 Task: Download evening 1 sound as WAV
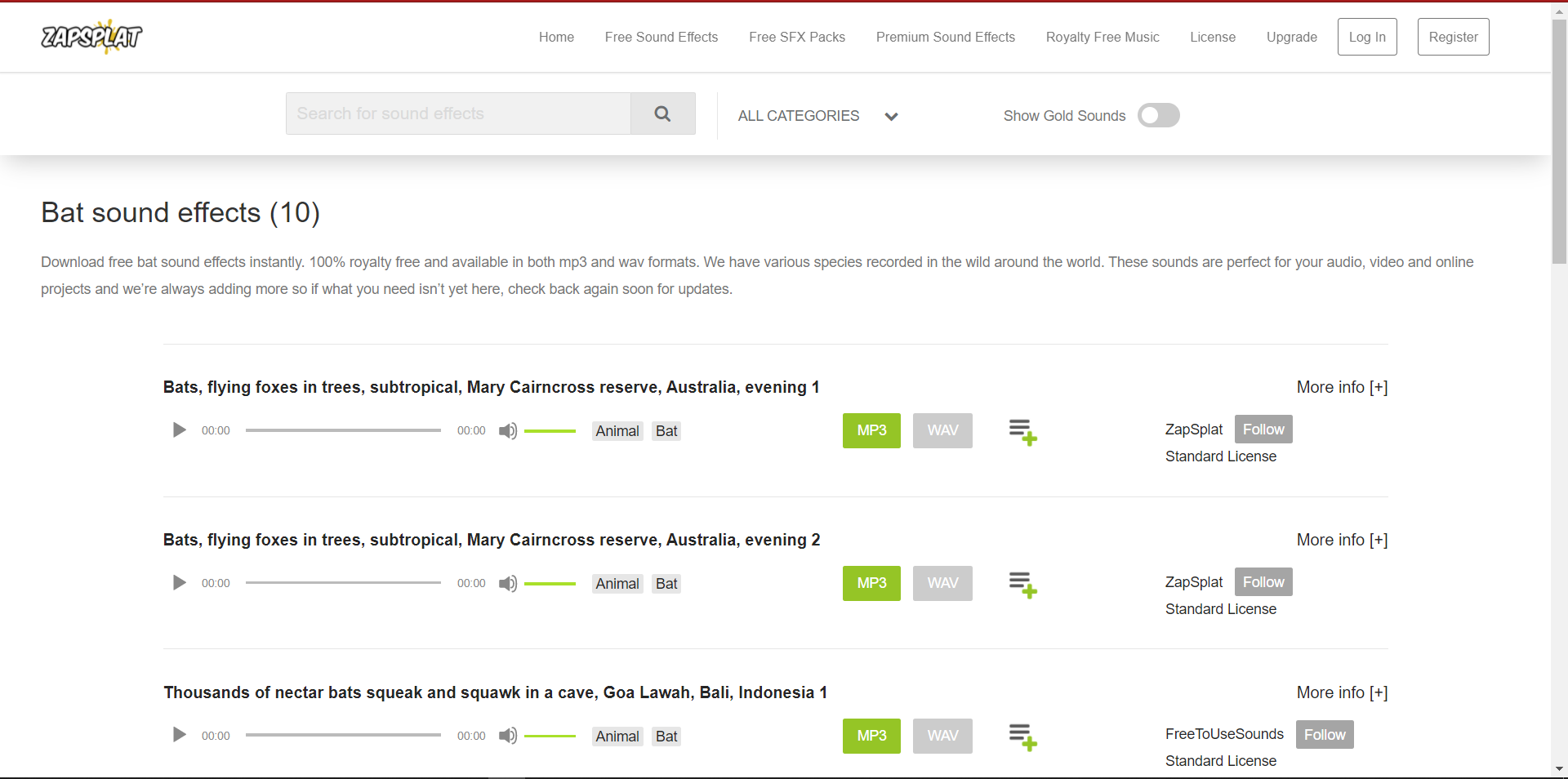[x=942, y=430]
